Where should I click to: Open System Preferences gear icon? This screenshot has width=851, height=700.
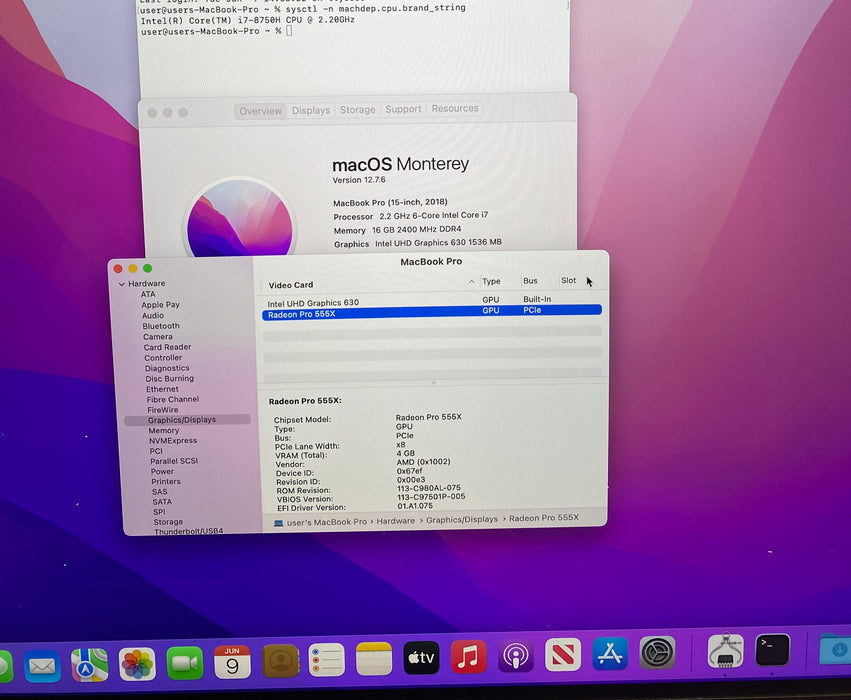[x=657, y=652]
